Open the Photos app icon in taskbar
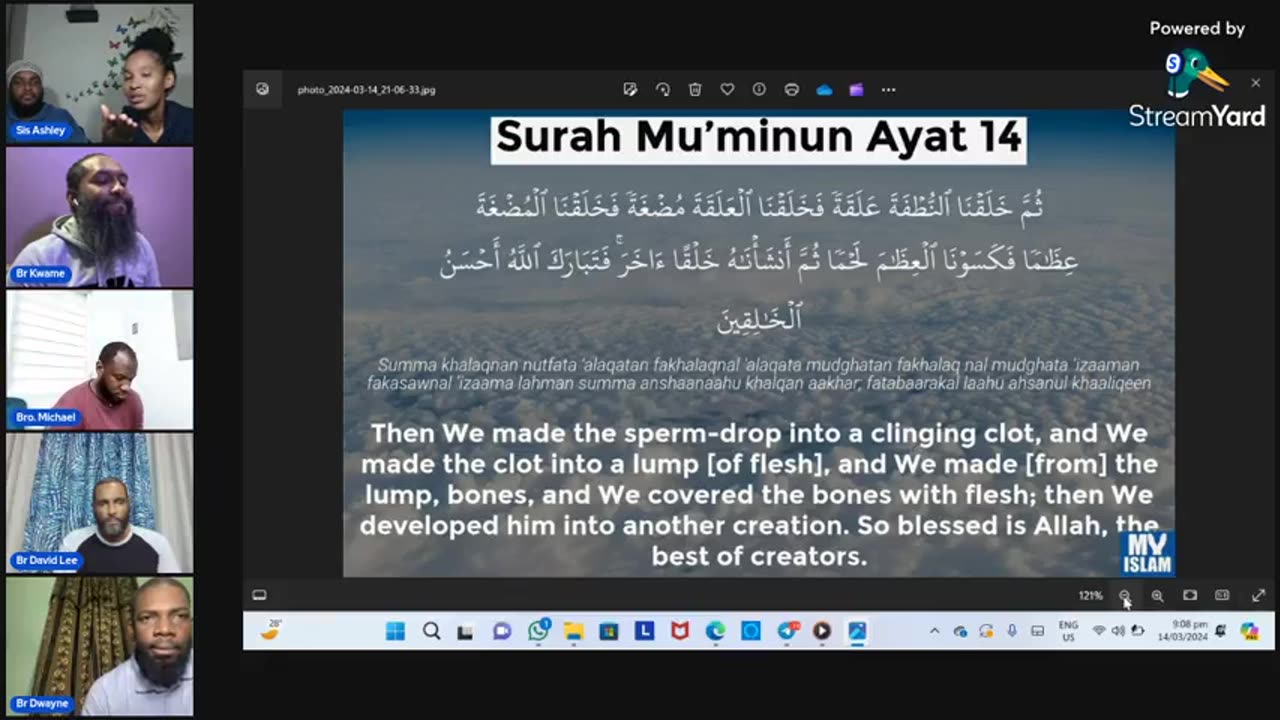Viewport: 1280px width, 720px height. [x=858, y=631]
